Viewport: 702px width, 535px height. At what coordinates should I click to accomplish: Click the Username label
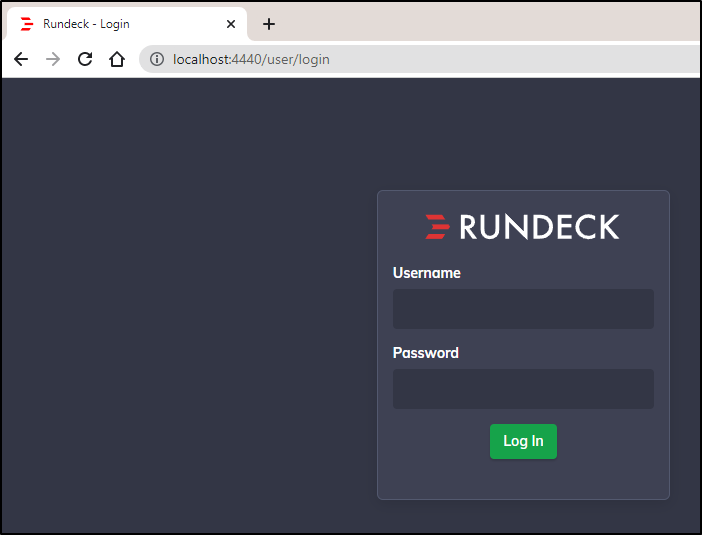427,273
